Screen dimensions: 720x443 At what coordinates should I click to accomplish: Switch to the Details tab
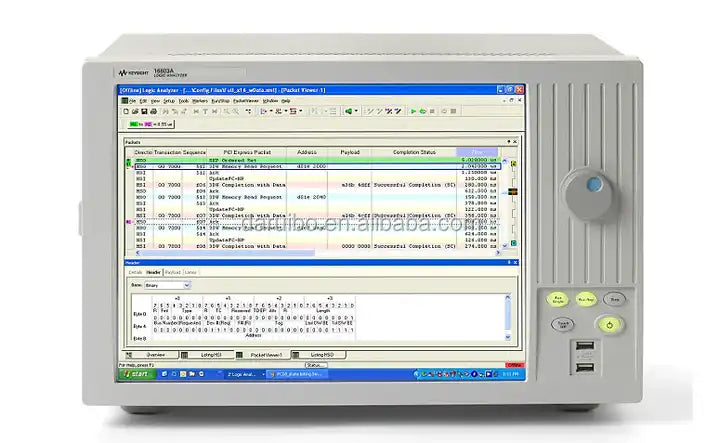coord(135,272)
